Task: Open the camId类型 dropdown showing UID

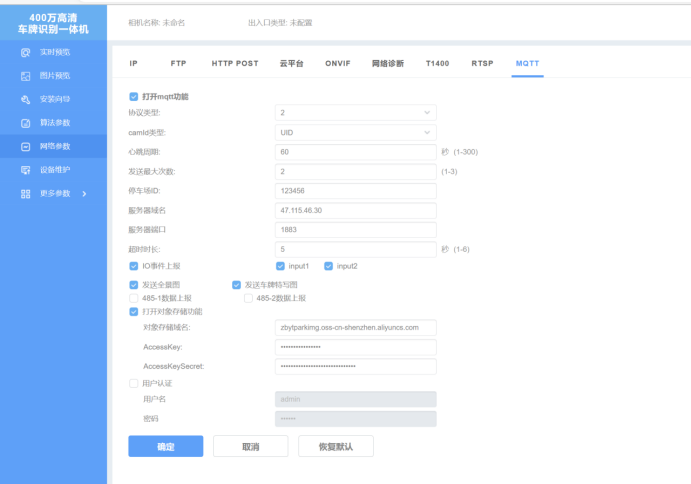Action: [x=356, y=132]
